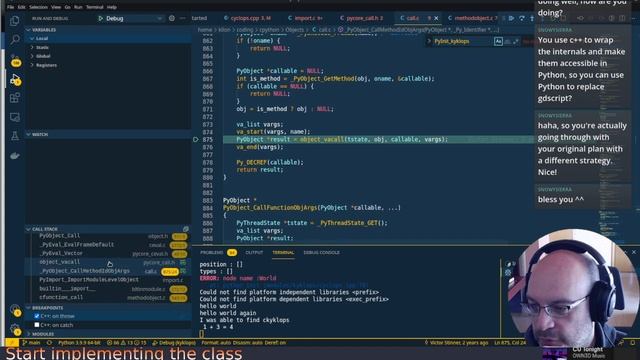The image size is (640, 360).
Task: Collapse all call stack frames icon
Action: [186, 229]
